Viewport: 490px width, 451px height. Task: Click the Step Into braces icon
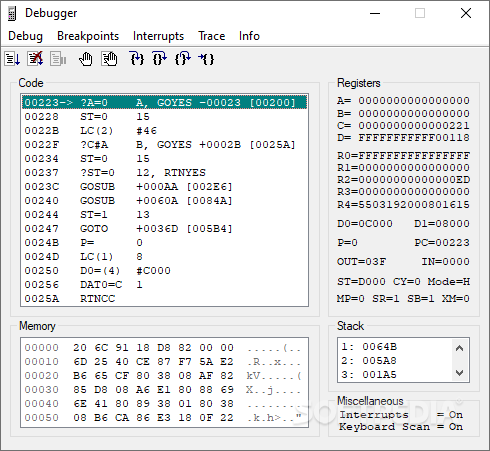(137, 59)
